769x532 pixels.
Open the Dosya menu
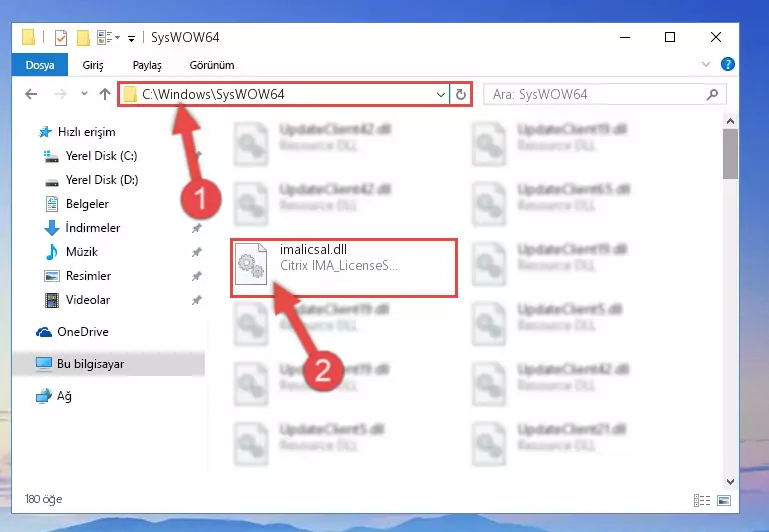point(40,65)
